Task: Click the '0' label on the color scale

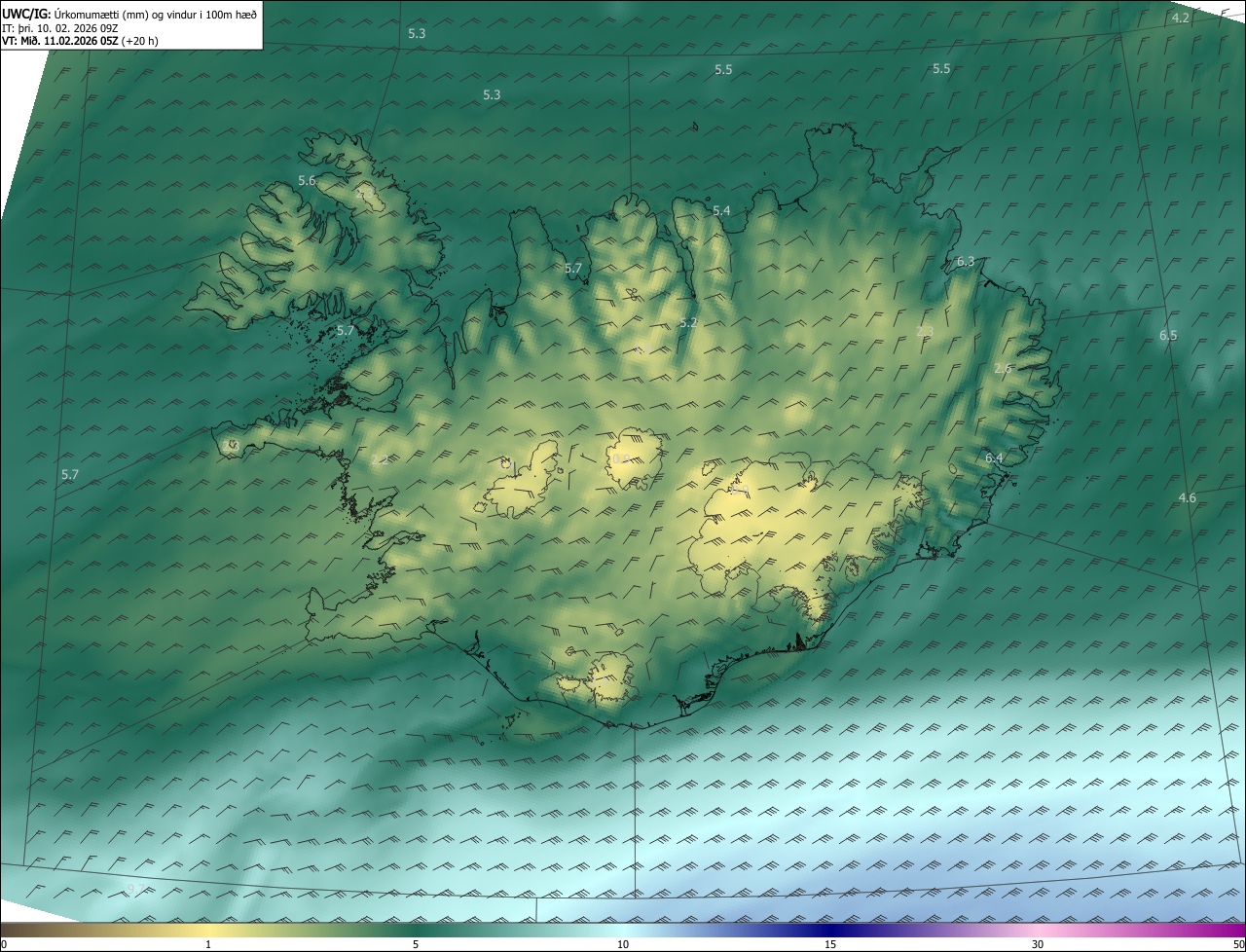Action: [x=4, y=945]
